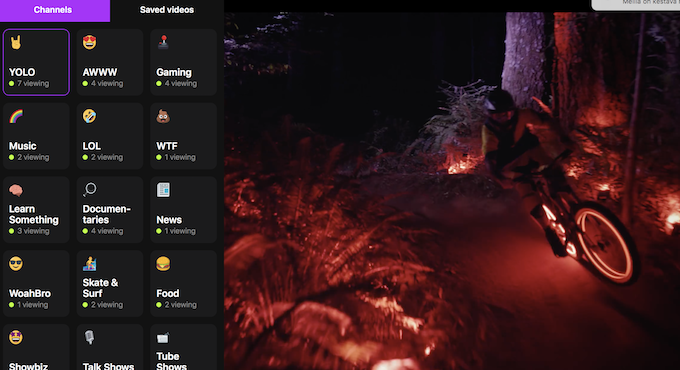Click the Gaming joystick icon
680x370 pixels.
[163, 42]
